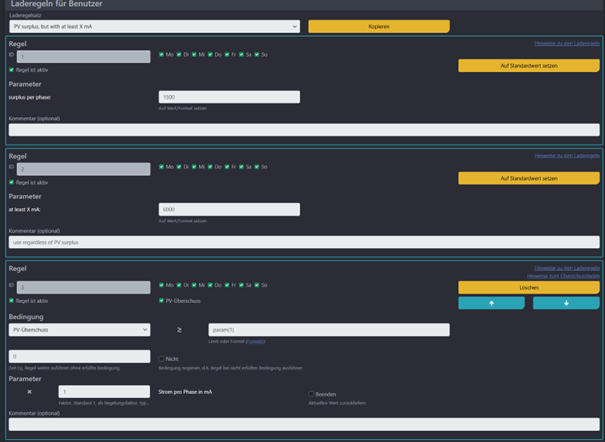Delete rule 3 with Löschen button
The height and width of the screenshot is (442, 605).
click(x=529, y=287)
